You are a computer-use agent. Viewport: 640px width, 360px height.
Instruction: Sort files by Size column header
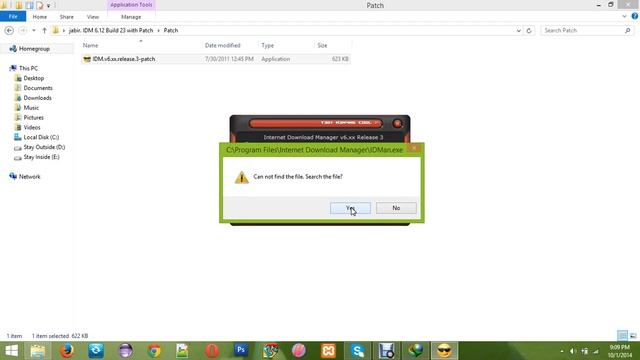pos(322,45)
